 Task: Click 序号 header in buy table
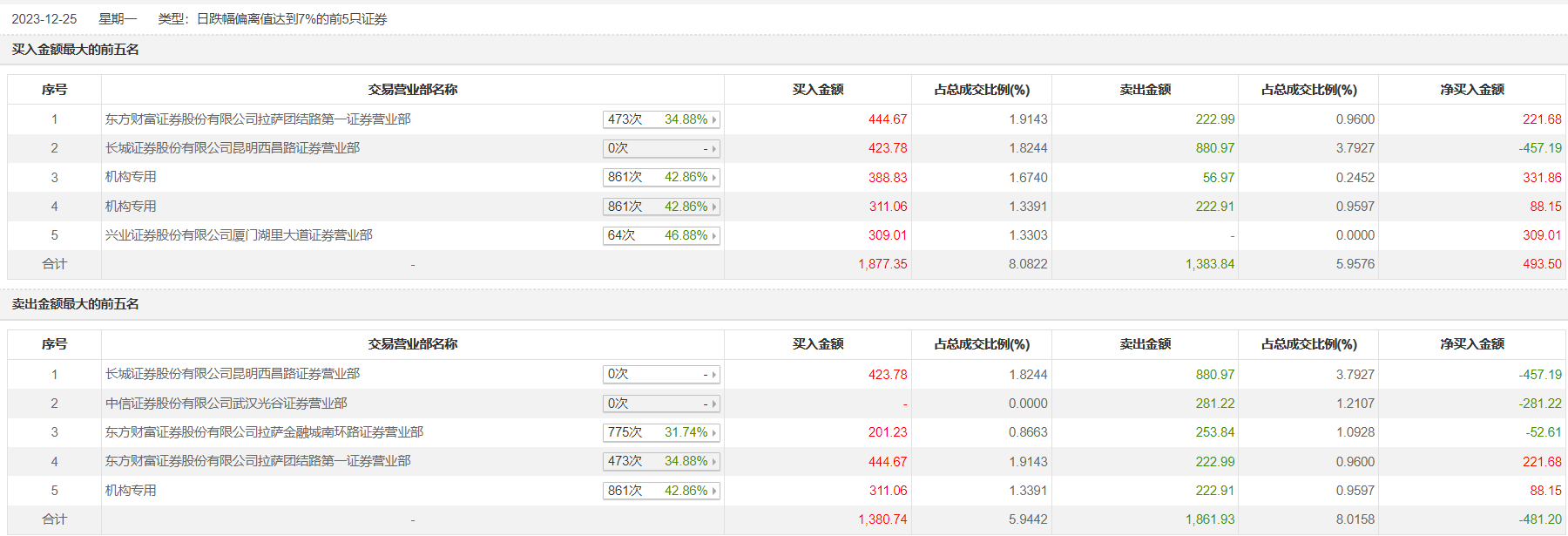pos(54,90)
